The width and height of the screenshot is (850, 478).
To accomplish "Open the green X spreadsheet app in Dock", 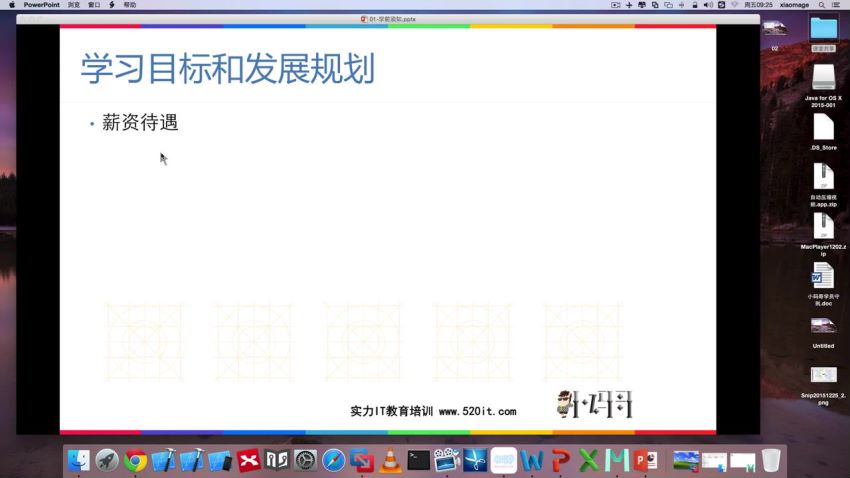I will click(x=589, y=461).
